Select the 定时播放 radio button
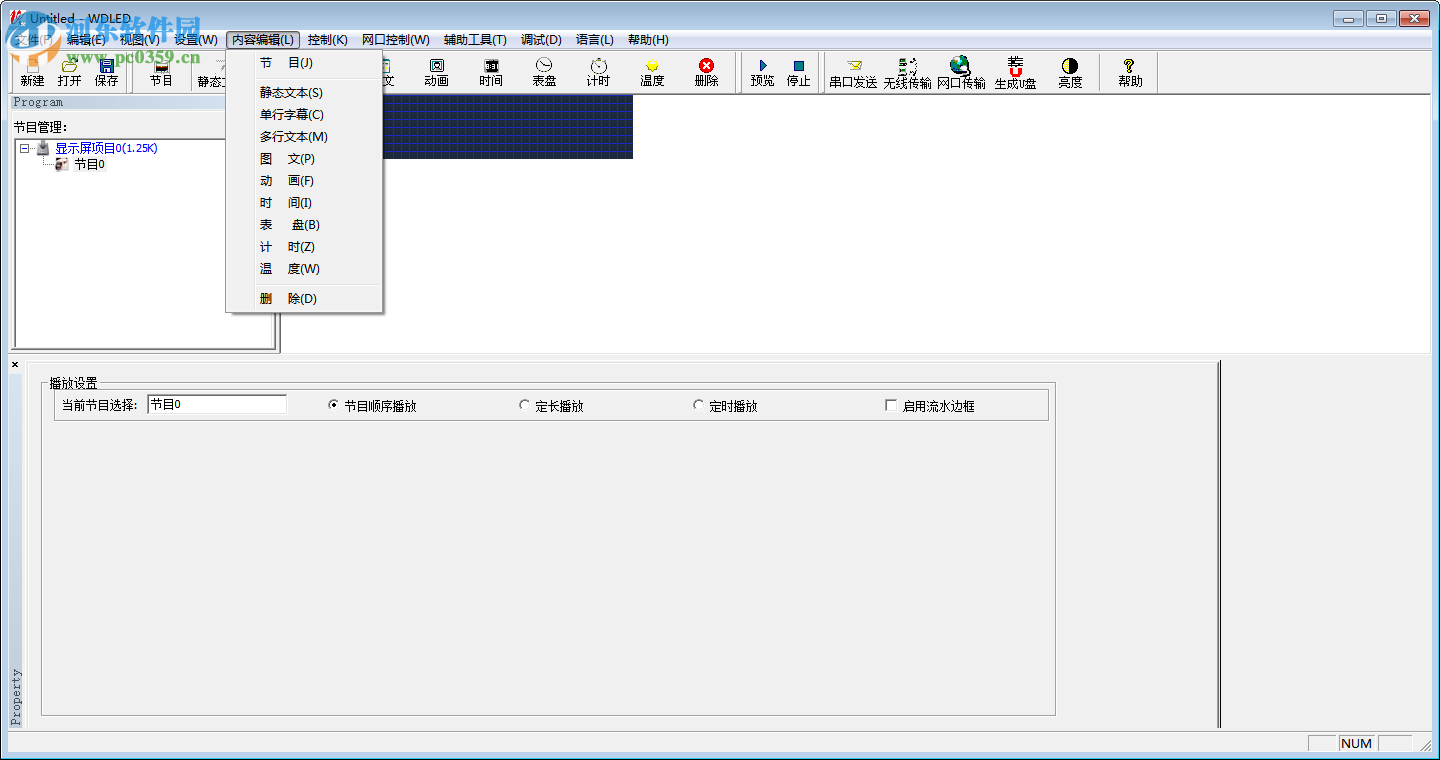 tap(698, 406)
